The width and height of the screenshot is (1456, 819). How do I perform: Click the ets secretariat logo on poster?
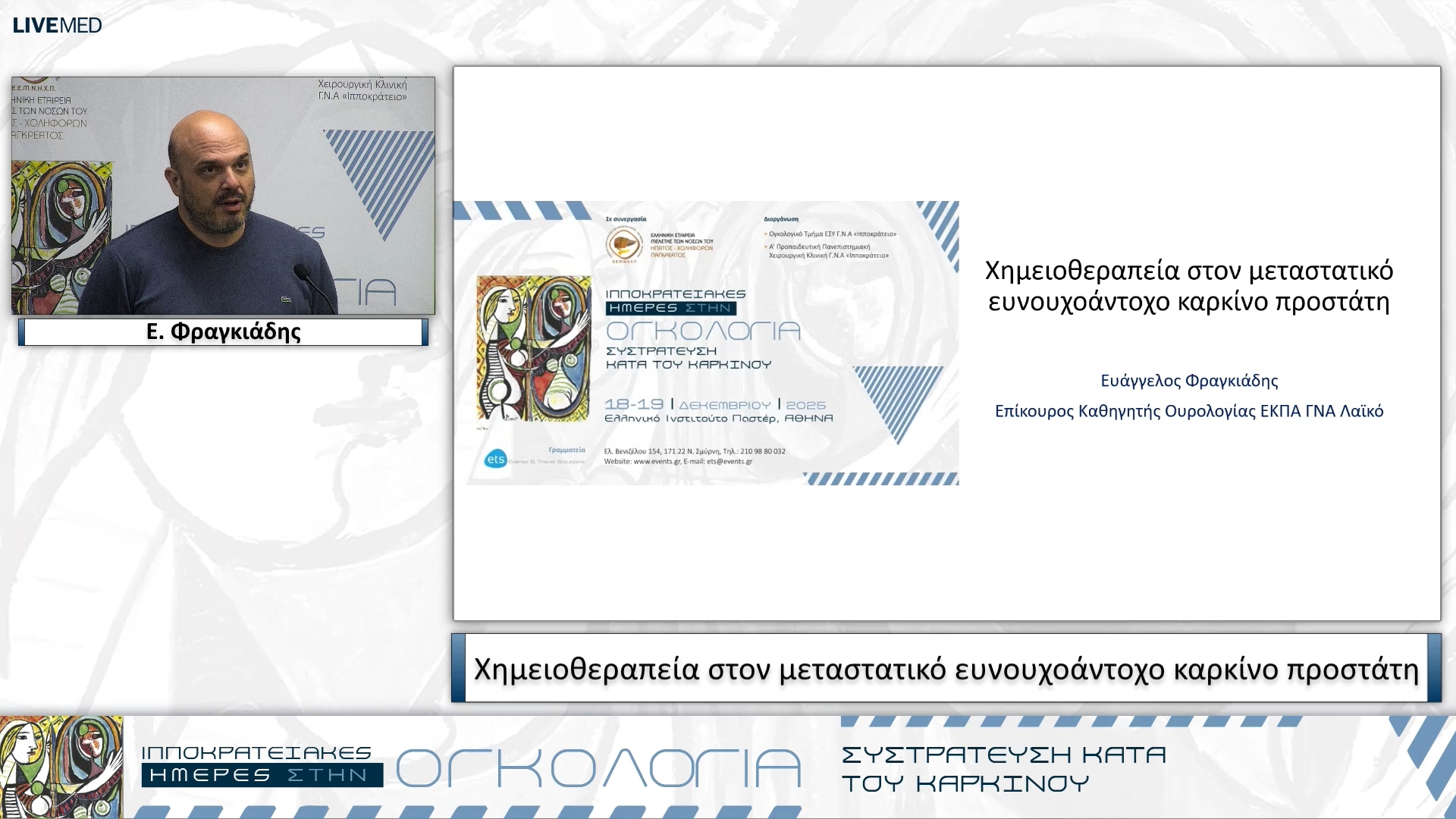(495, 459)
